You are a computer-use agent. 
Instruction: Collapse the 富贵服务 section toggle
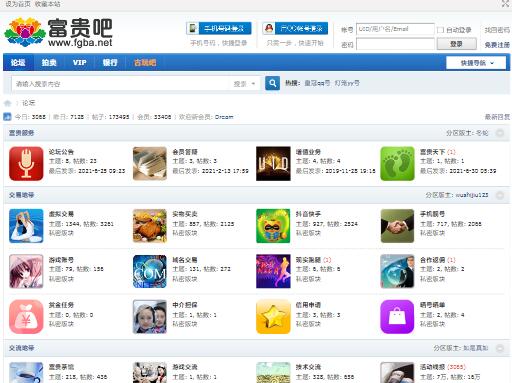coord(500,133)
